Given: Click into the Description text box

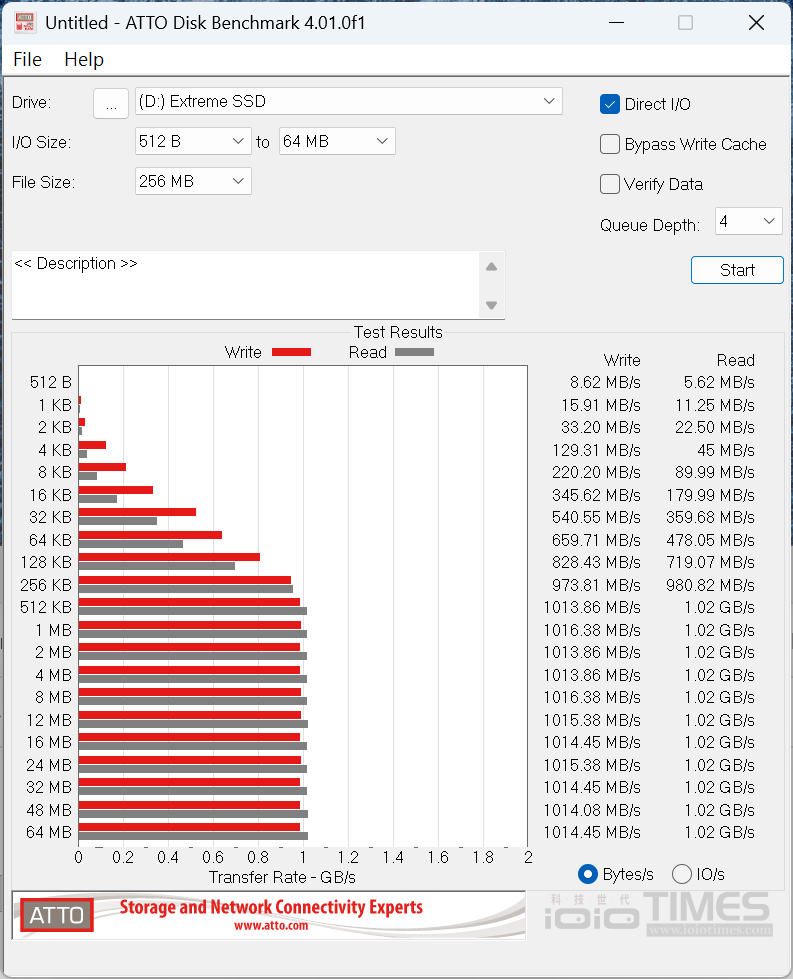Looking at the screenshot, I should [x=245, y=285].
